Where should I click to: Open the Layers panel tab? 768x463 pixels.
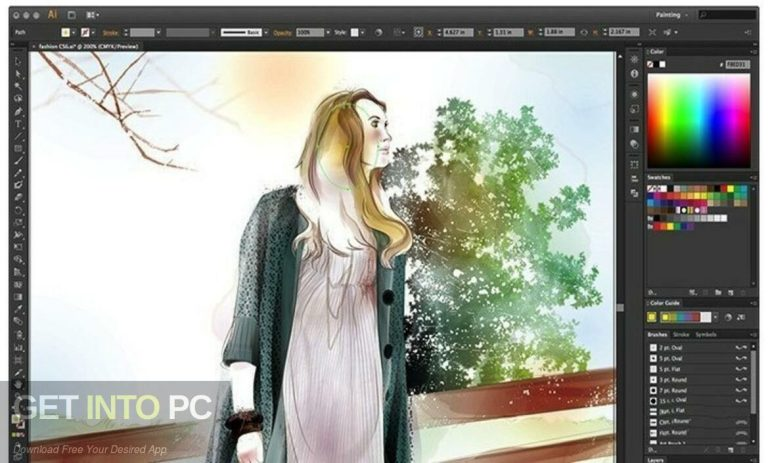tap(655, 460)
